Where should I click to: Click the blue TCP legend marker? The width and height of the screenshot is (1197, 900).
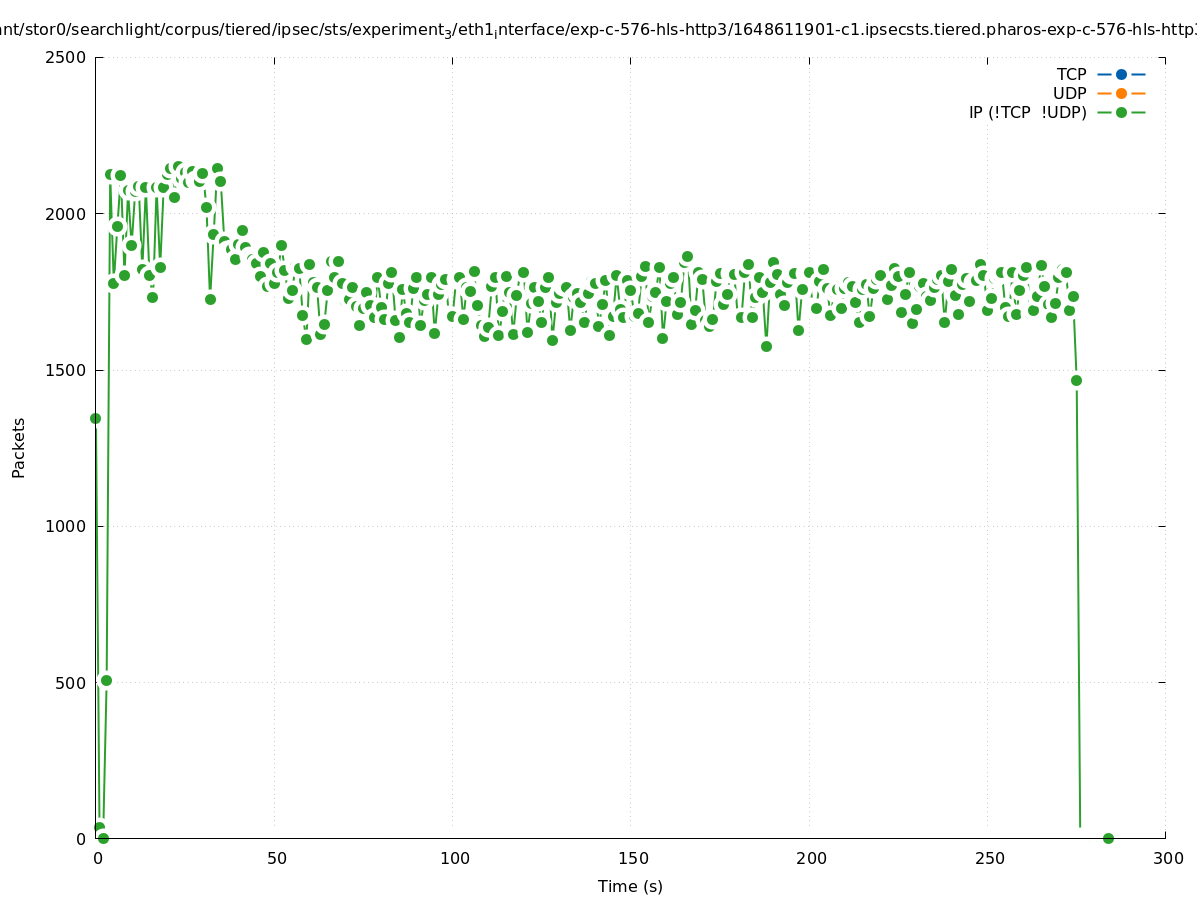click(x=1121, y=74)
